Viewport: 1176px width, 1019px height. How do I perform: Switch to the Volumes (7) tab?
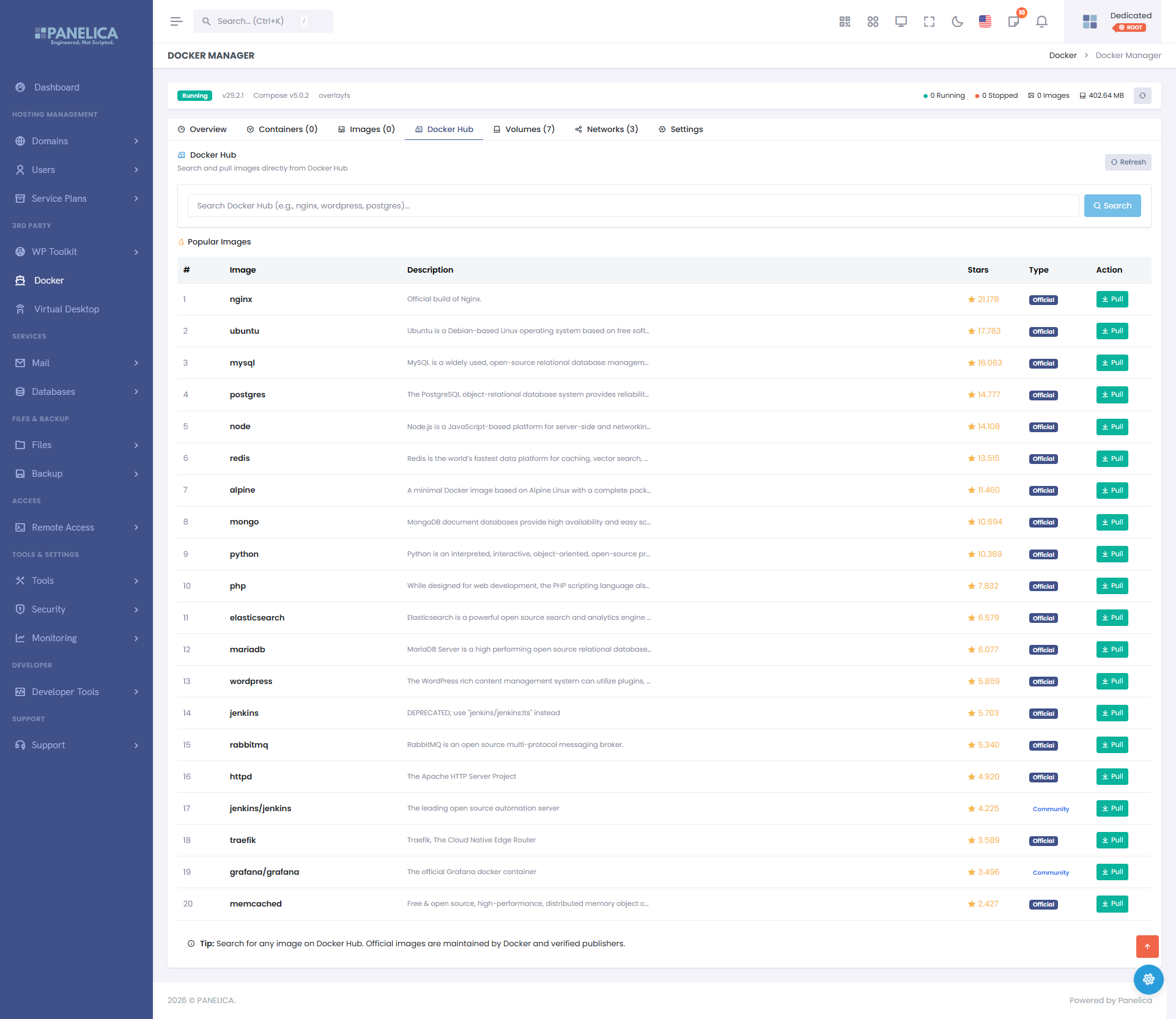click(x=524, y=129)
